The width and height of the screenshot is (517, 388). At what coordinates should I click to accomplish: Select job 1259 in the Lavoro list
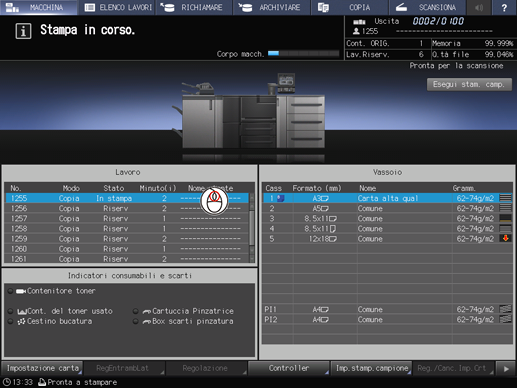click(x=127, y=239)
